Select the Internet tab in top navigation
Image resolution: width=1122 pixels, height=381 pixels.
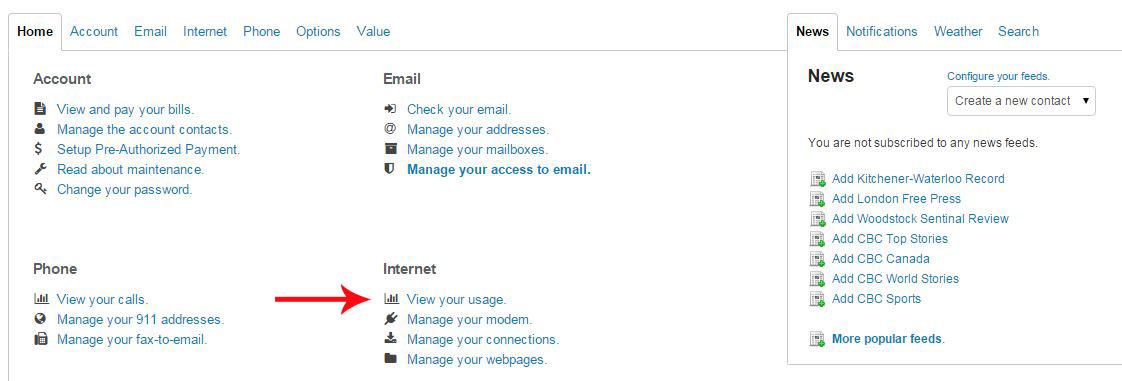click(205, 32)
